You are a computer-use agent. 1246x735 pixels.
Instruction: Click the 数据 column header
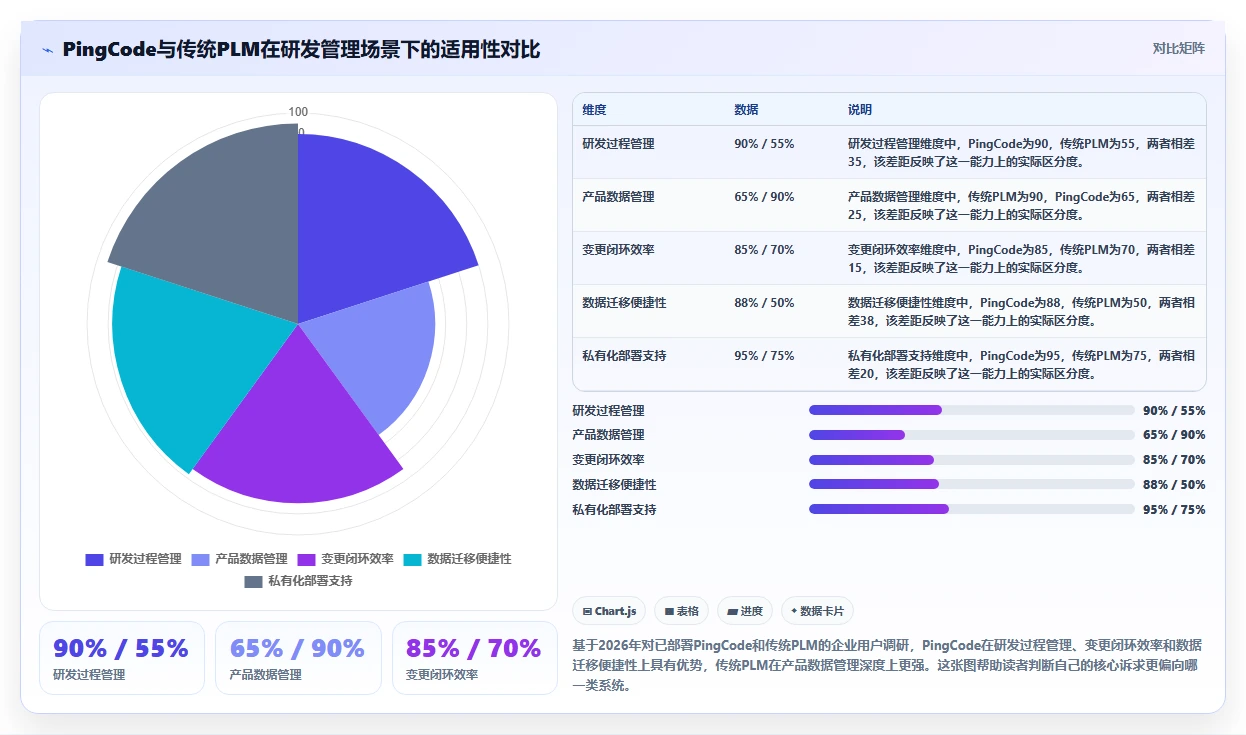[746, 109]
